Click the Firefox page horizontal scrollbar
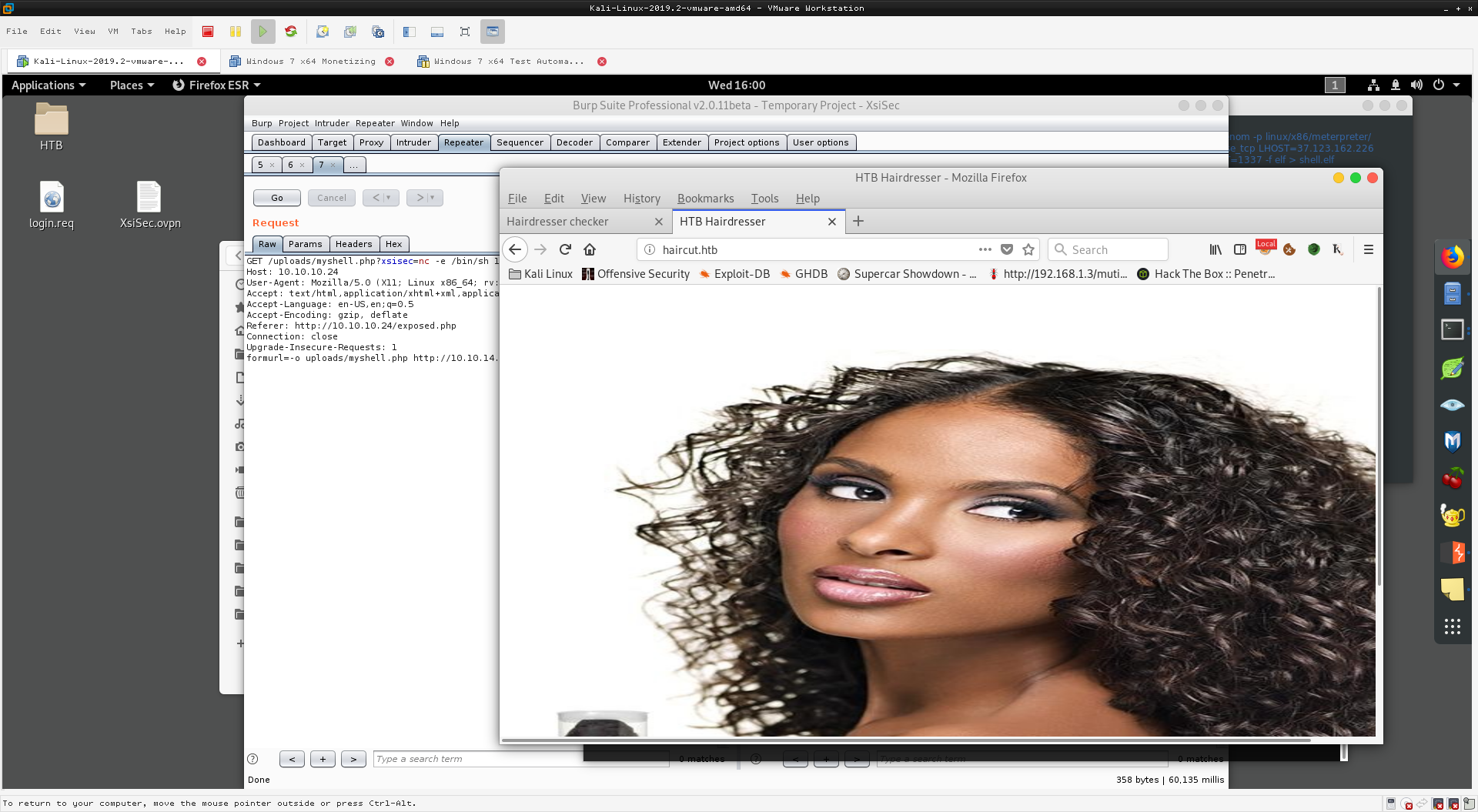The width and height of the screenshot is (1478, 812). coord(907,740)
